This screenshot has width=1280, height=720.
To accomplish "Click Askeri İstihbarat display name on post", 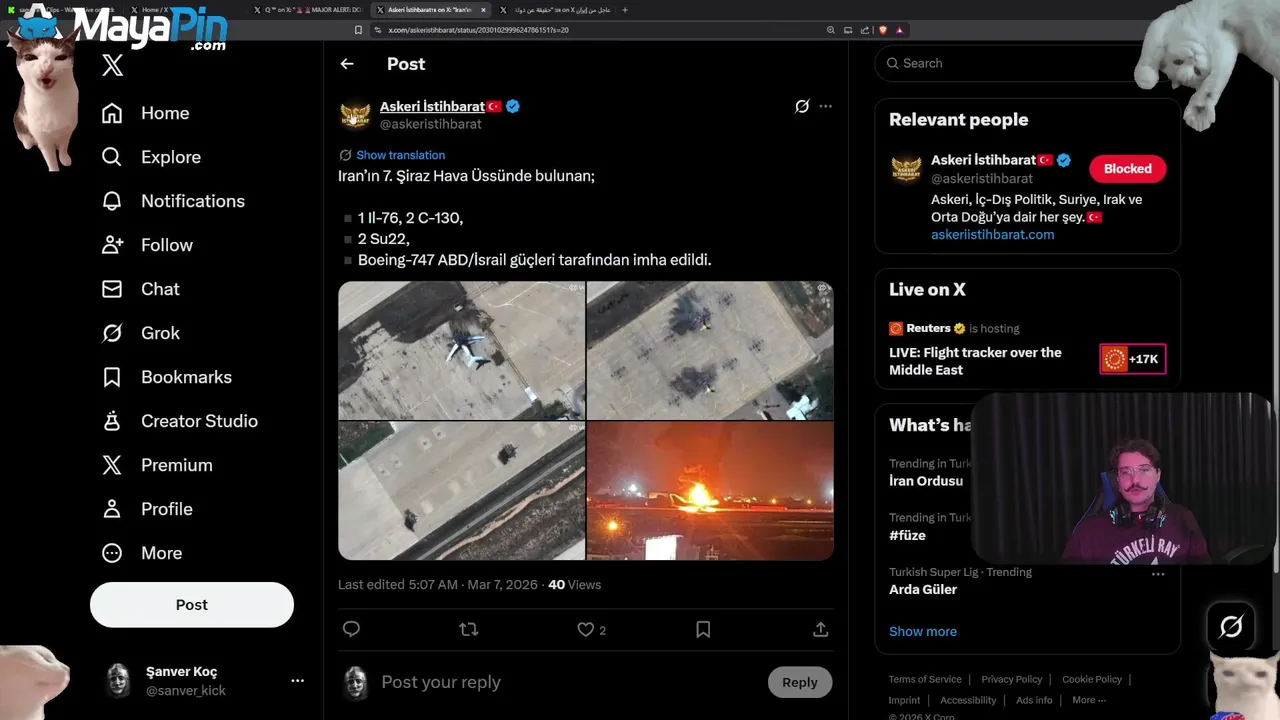I will tap(432, 106).
